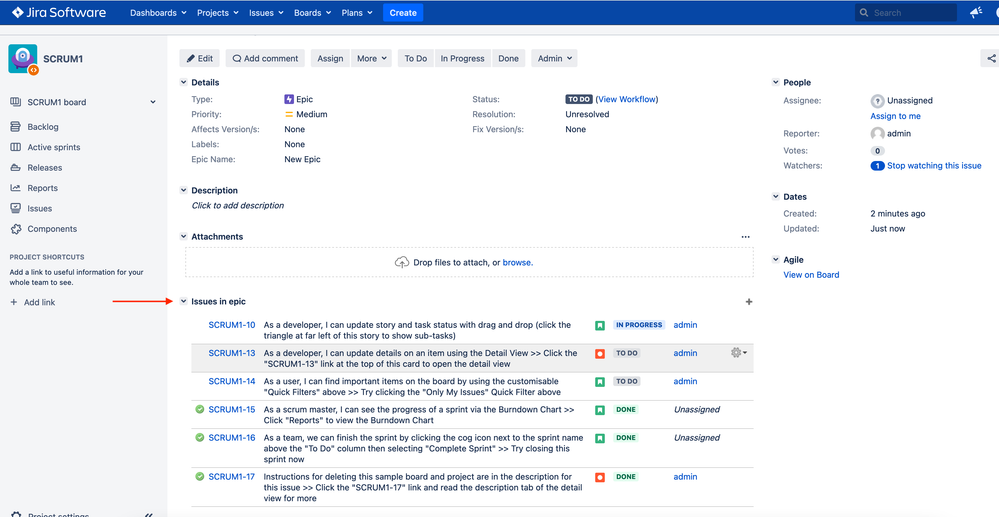Open the attachments ellipsis menu
The image size is (999, 517).
tap(745, 237)
